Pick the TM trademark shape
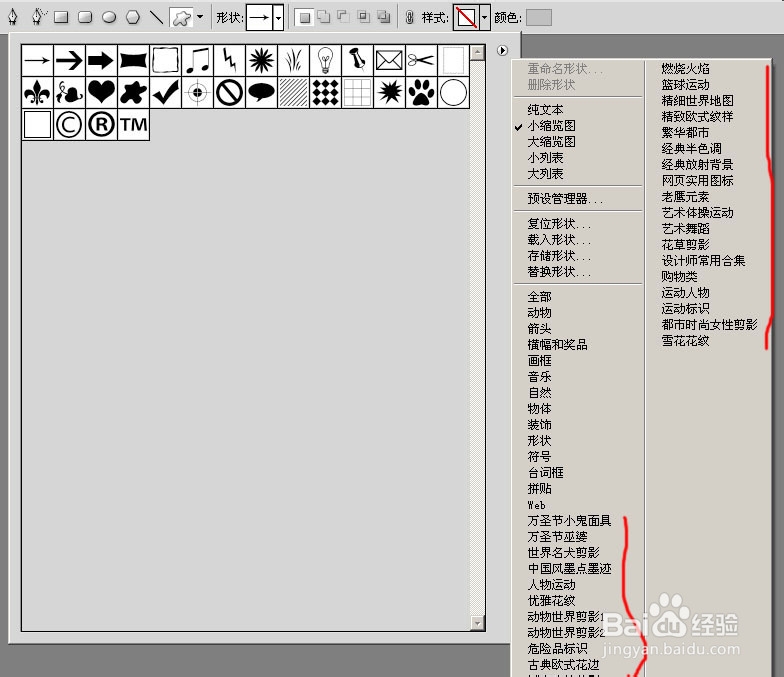Viewport: 784px width, 677px height. (x=134, y=124)
